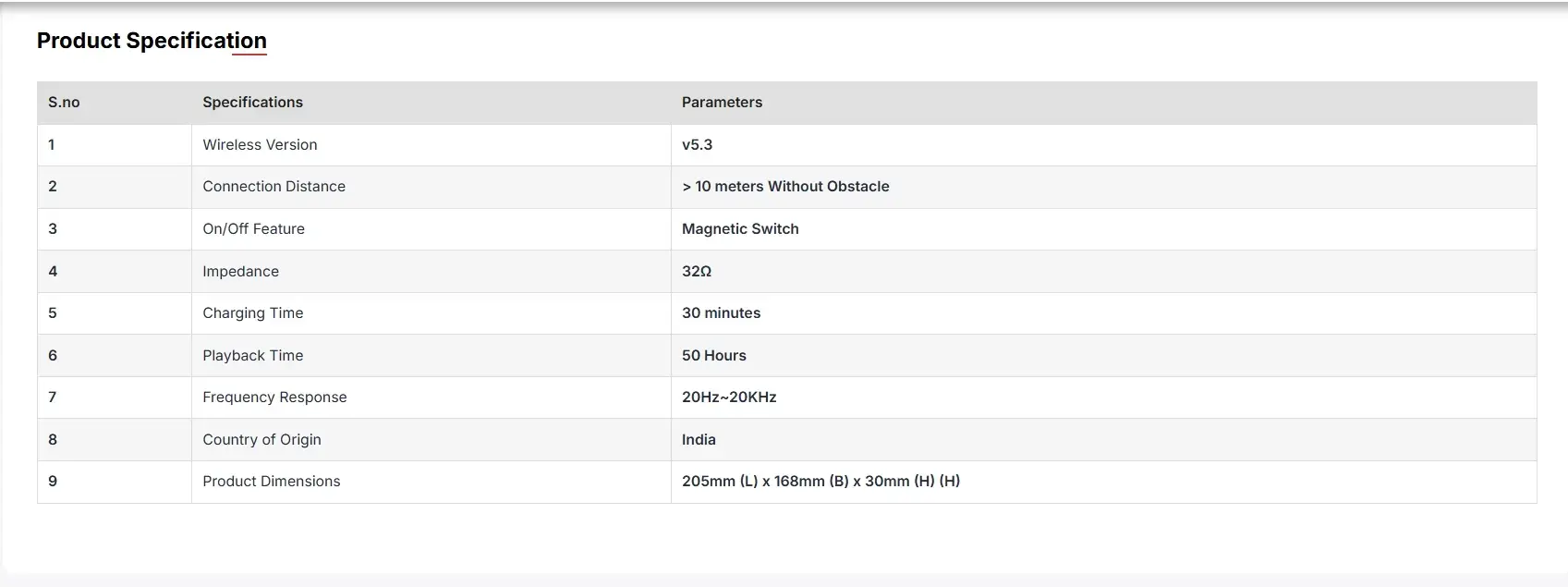Image resolution: width=1568 pixels, height=587 pixels.
Task: Click the Impedance specification cell
Action: click(x=240, y=272)
